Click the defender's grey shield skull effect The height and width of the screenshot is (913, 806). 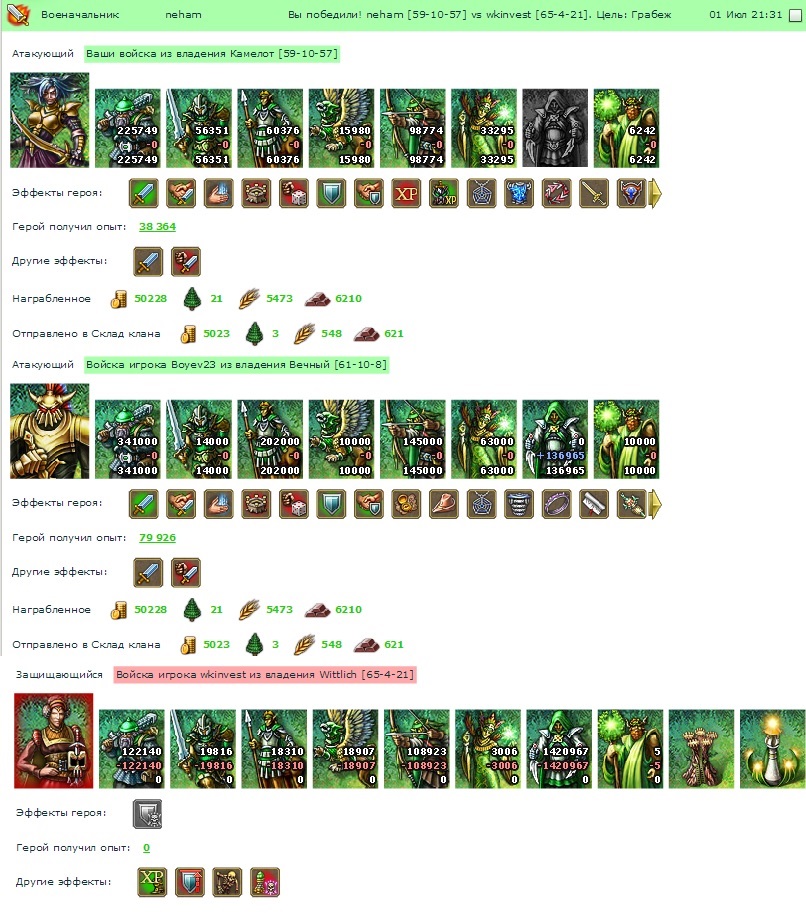pyautogui.click(x=147, y=813)
